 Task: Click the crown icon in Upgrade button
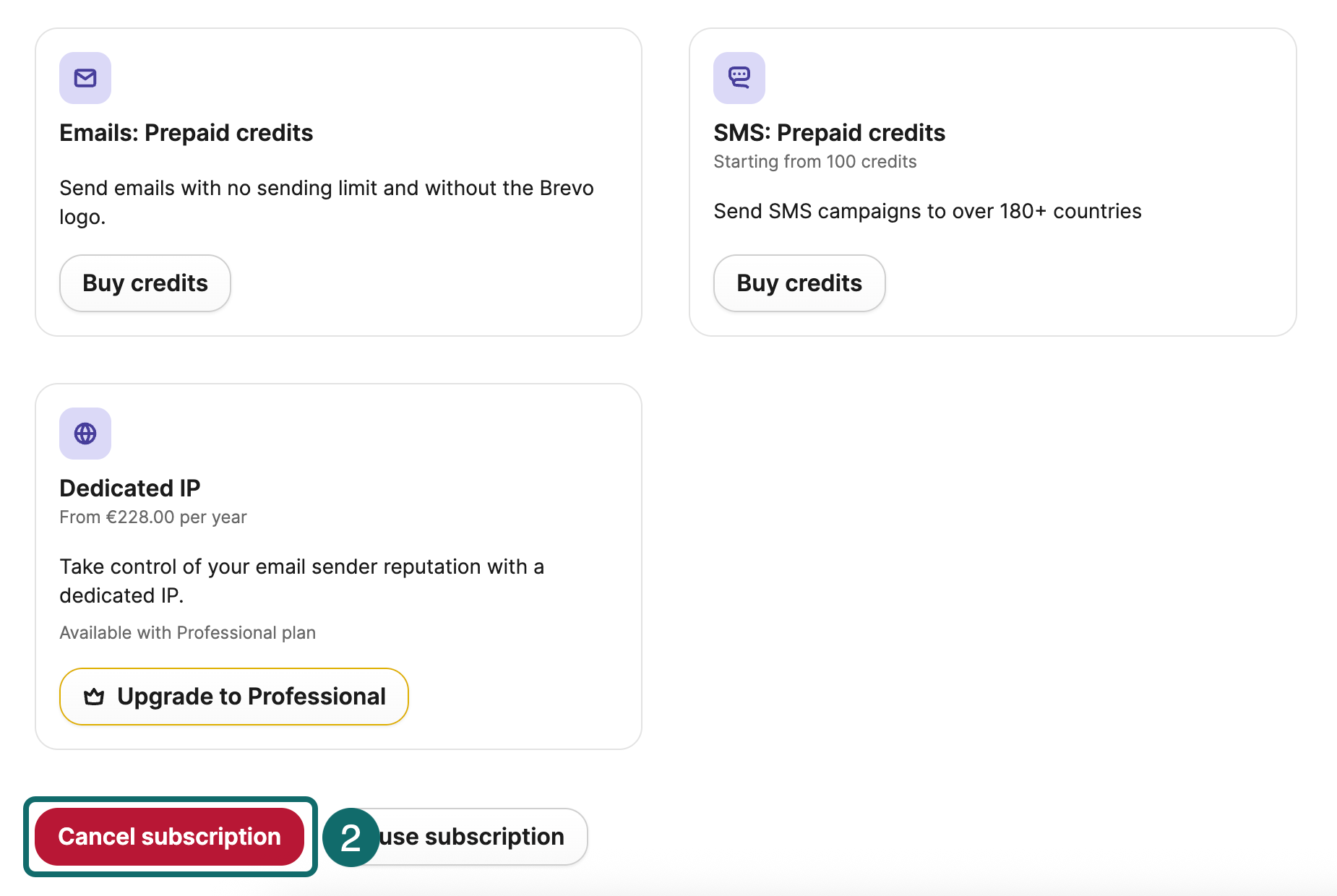[x=94, y=697]
